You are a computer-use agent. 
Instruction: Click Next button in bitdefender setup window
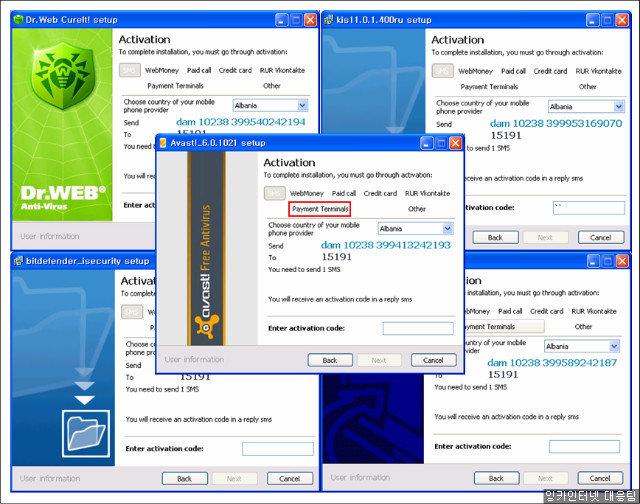tap(234, 479)
